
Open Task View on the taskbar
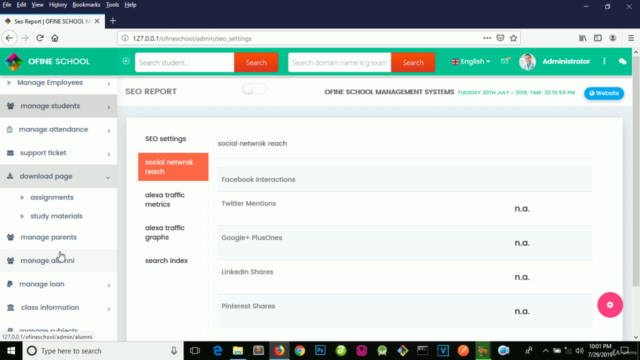coord(195,351)
